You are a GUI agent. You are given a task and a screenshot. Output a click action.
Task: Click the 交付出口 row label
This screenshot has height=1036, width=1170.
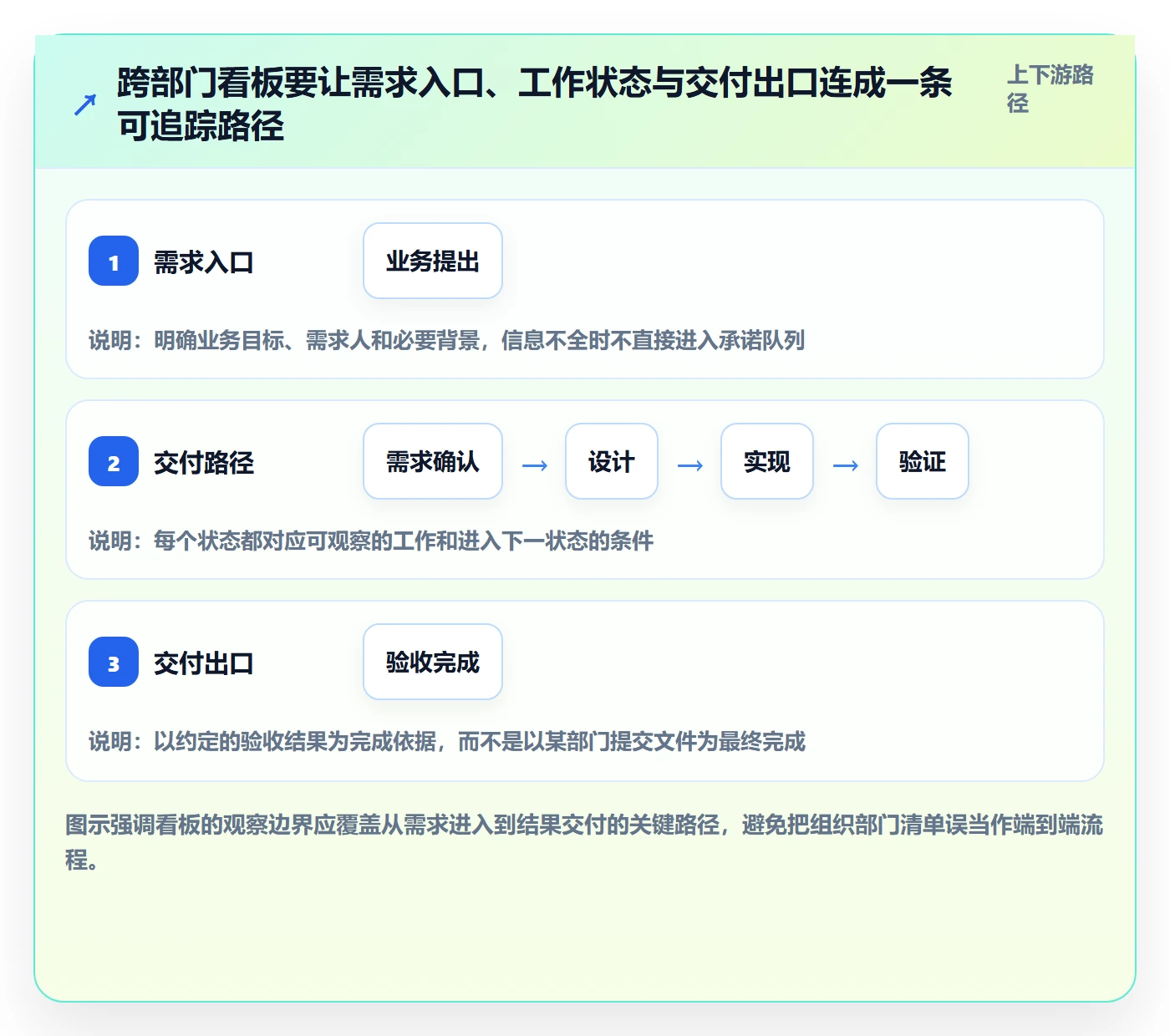click(x=204, y=663)
